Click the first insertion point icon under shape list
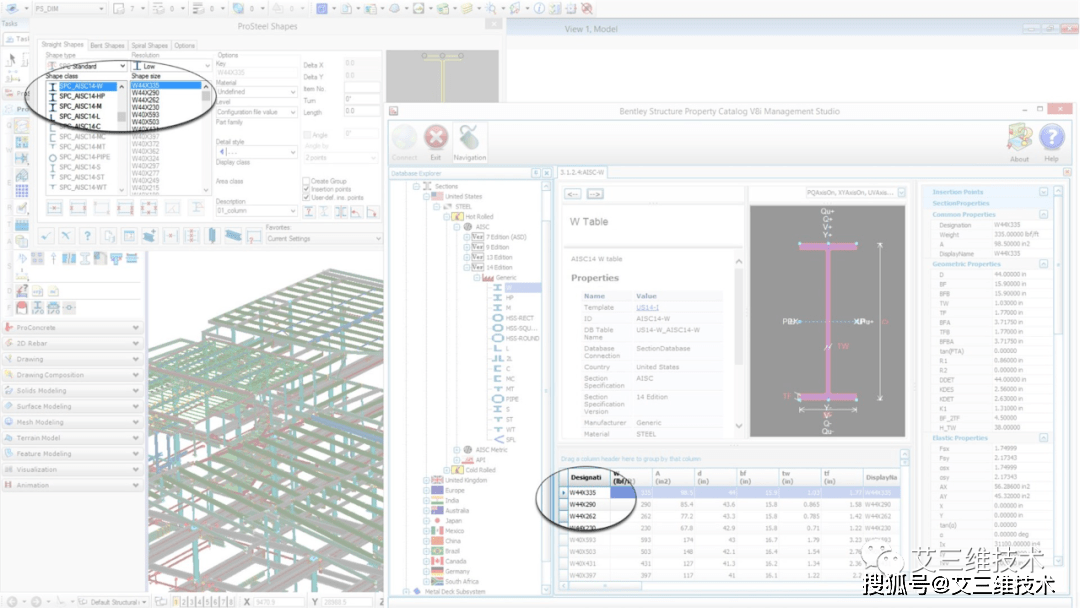 coord(54,208)
